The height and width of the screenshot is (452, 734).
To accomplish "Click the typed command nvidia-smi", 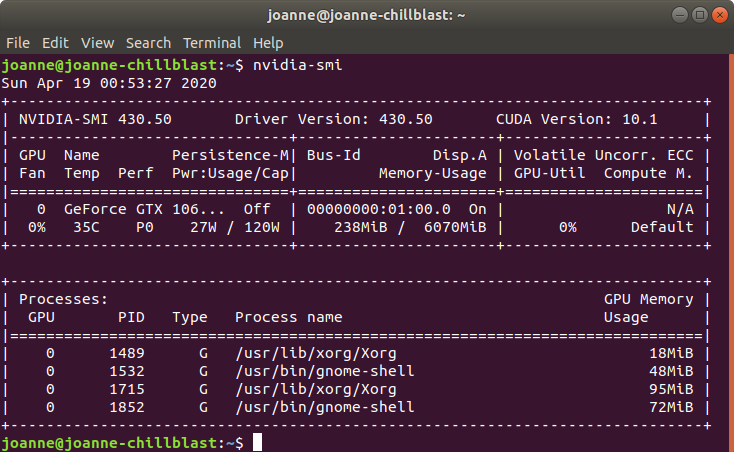I will pyautogui.click(x=298, y=65).
